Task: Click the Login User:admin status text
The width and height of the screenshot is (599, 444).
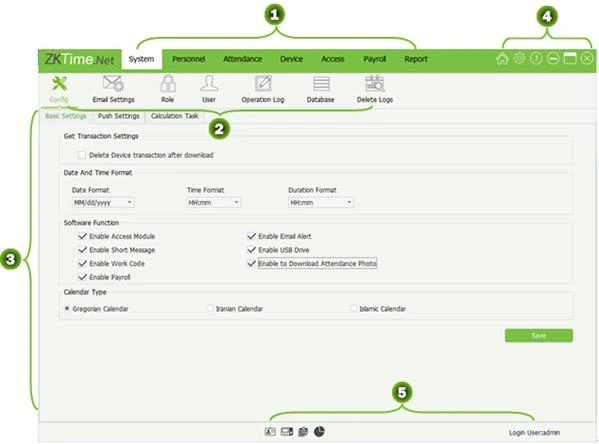Action: pos(534,433)
